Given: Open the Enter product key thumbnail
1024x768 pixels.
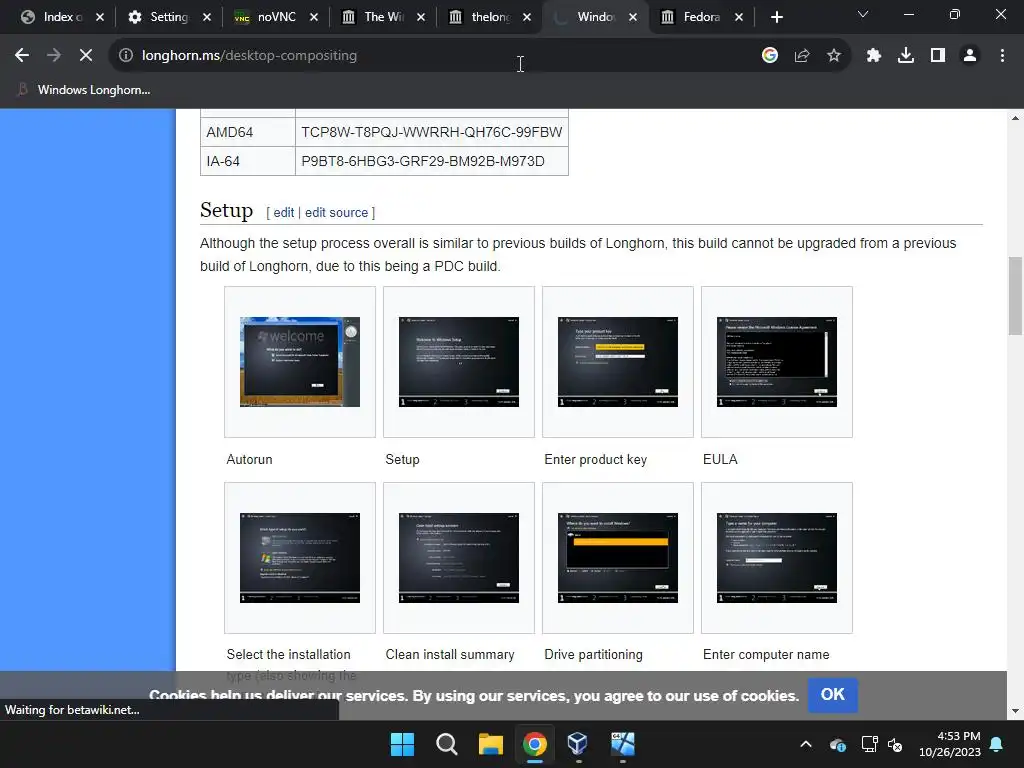Looking at the screenshot, I should (618, 362).
